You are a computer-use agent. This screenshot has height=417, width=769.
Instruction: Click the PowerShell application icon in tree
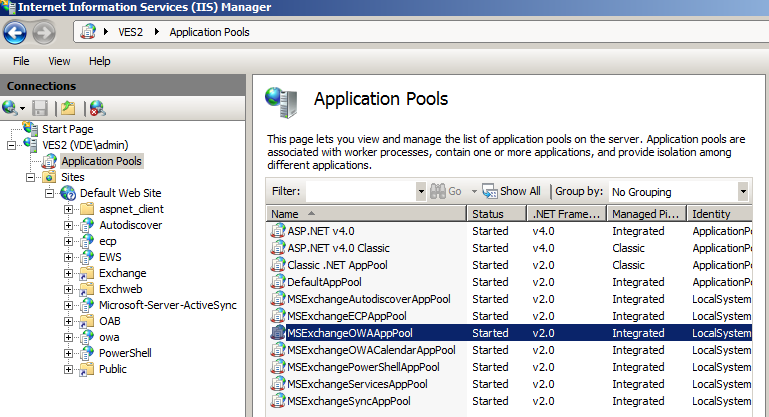click(x=87, y=353)
